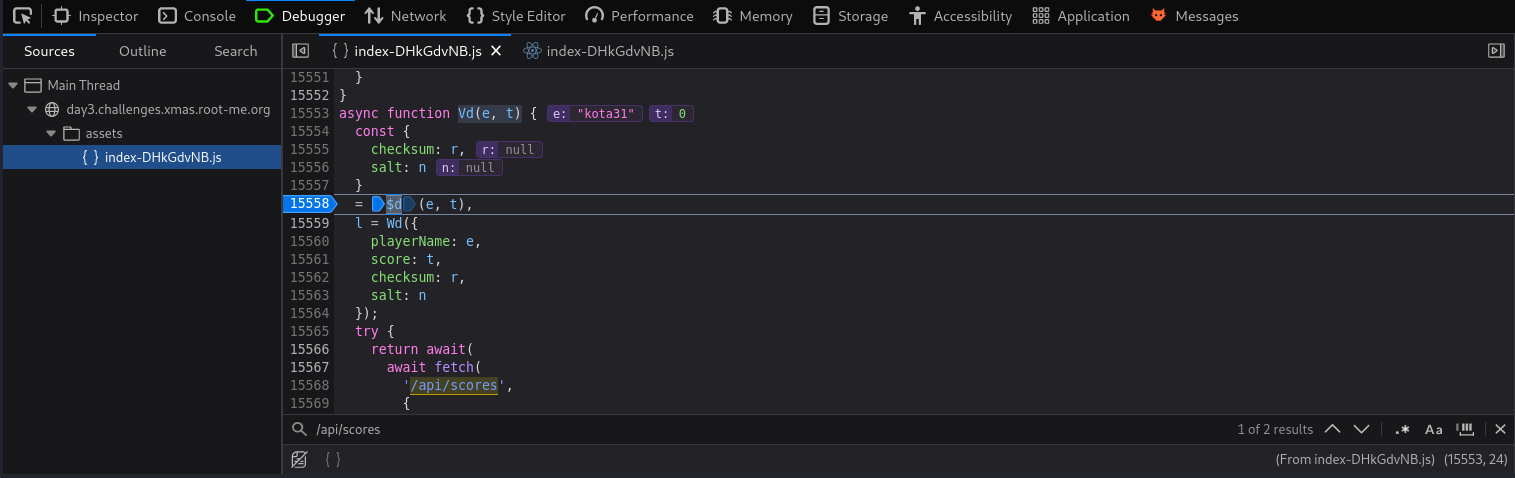Collapse the assets folder arrow
1515x478 pixels.
[50, 133]
